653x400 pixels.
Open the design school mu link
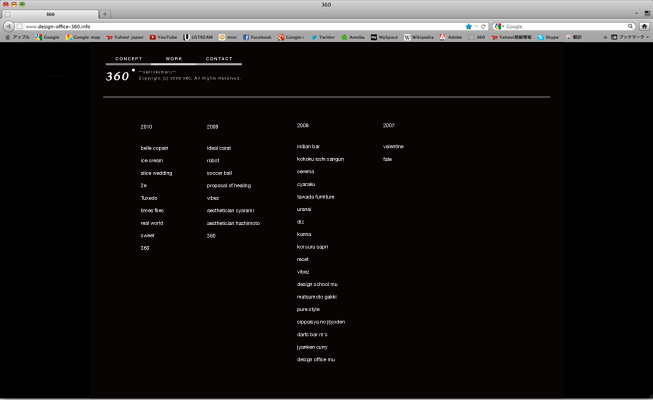coord(317,284)
